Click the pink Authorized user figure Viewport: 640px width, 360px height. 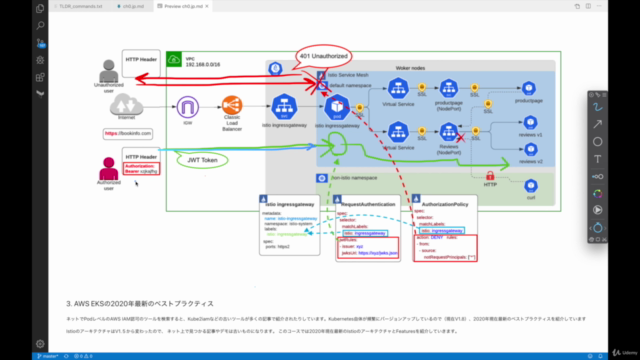(109, 169)
